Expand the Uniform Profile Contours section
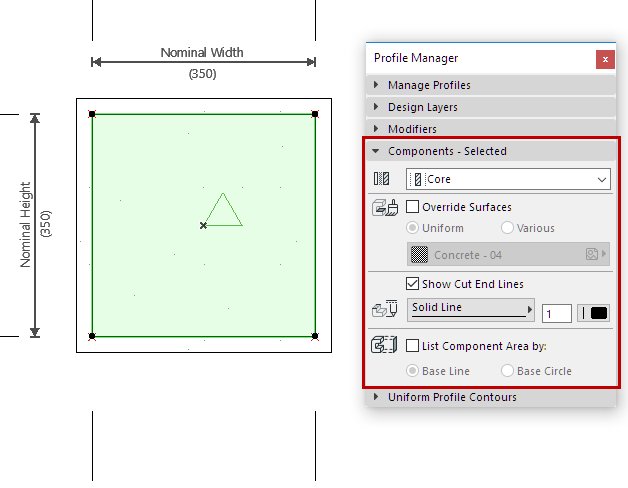Screen dimensions: 628x488 click(x=491, y=397)
